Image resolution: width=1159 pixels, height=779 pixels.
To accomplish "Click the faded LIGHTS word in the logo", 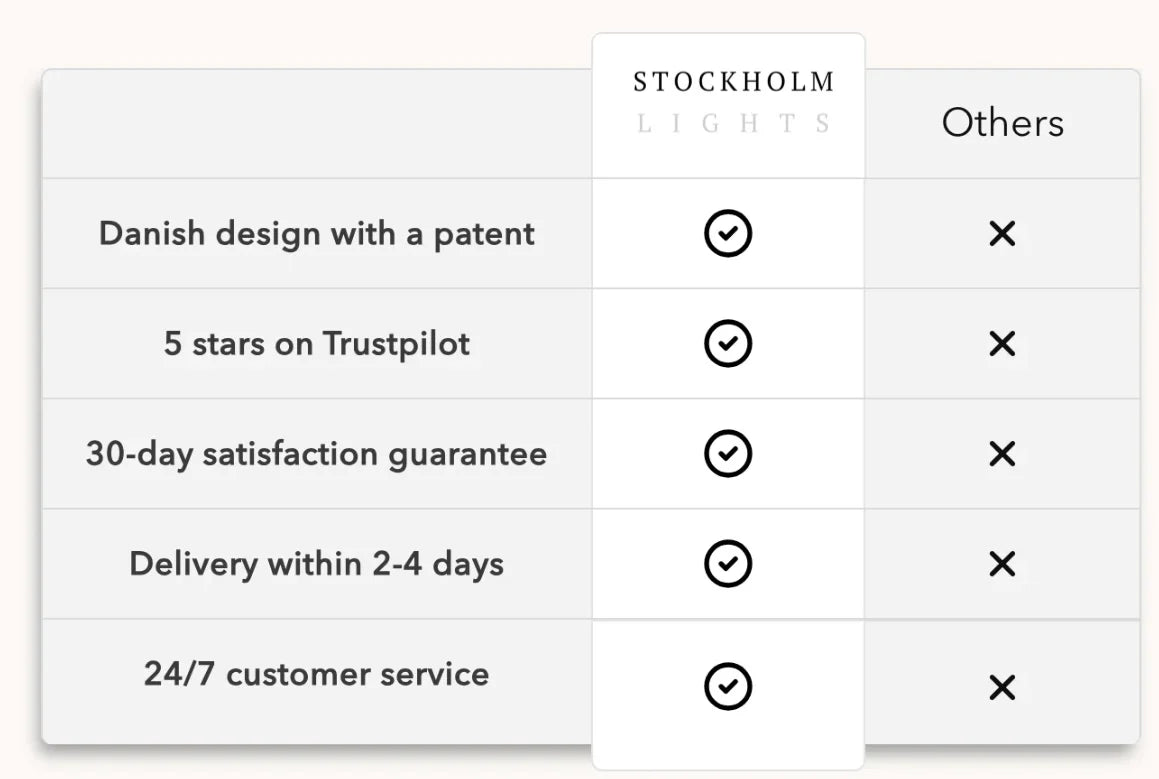I will pyautogui.click(x=733, y=124).
